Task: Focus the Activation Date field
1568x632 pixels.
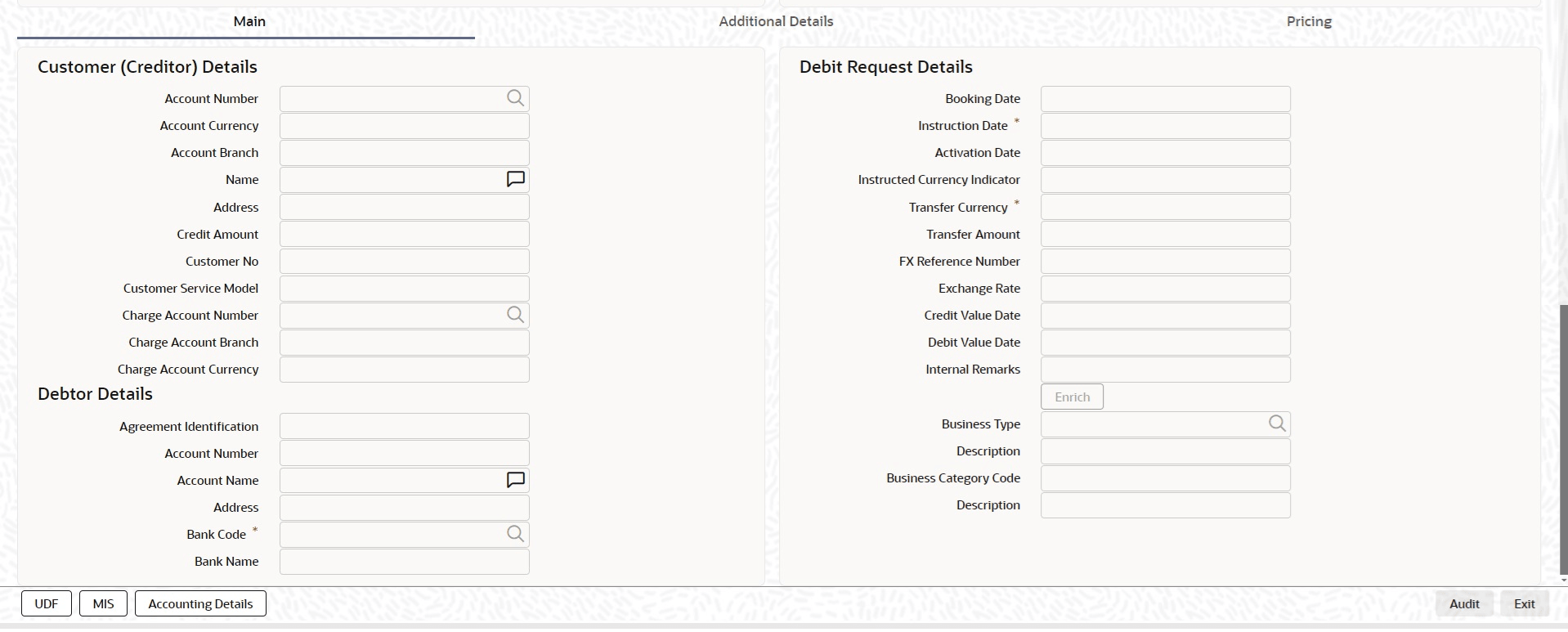Action: 1166,153
